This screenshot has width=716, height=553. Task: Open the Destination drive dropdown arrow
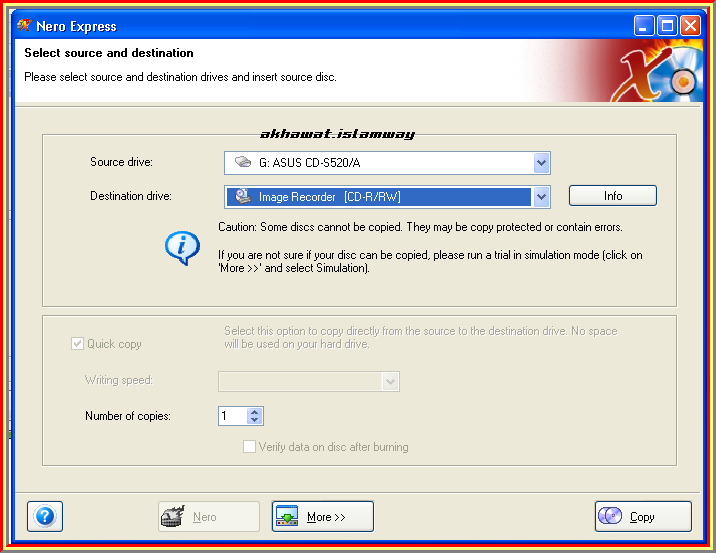[x=541, y=197]
